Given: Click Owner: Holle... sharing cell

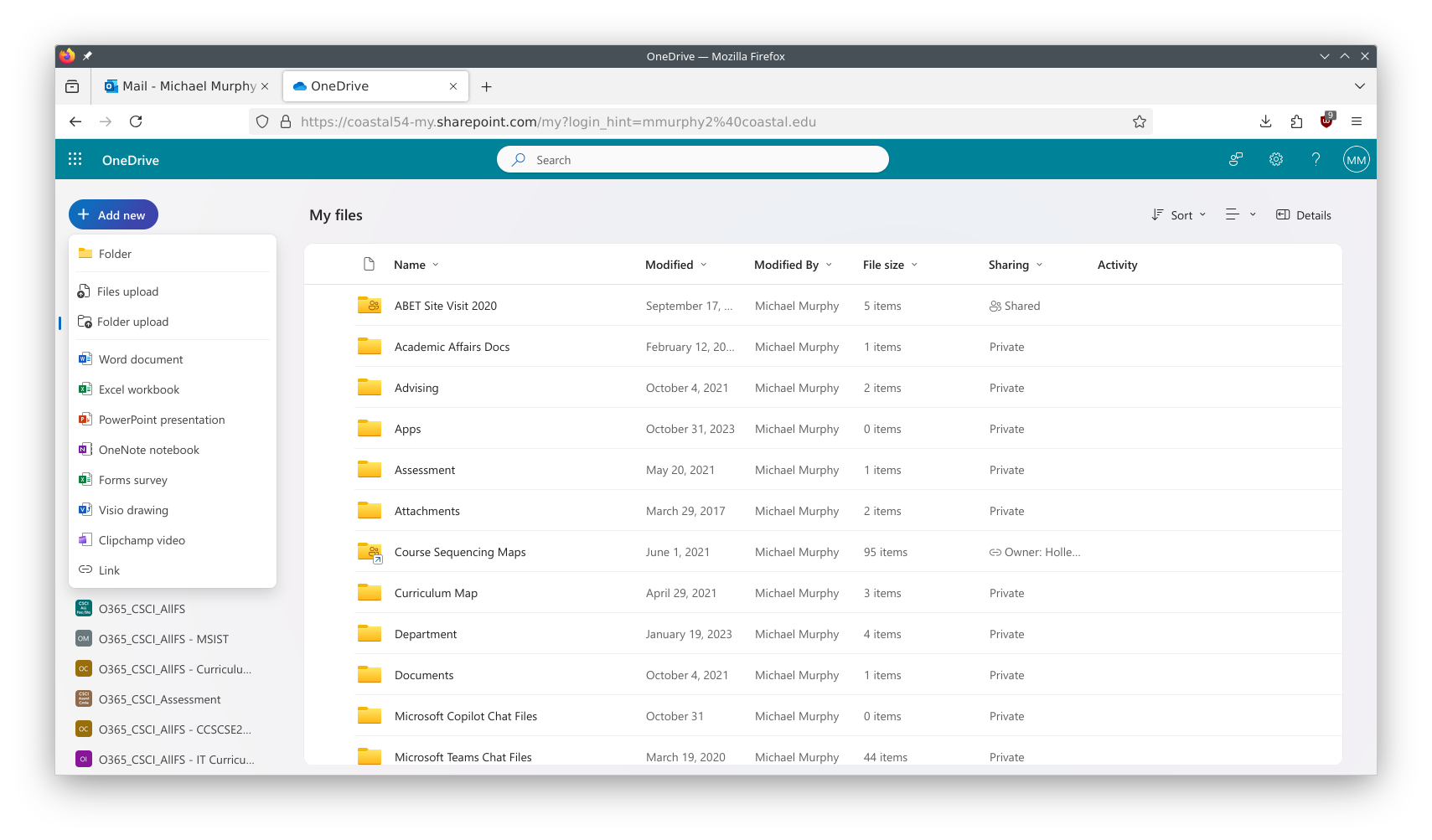Looking at the screenshot, I should pos(1034,552).
